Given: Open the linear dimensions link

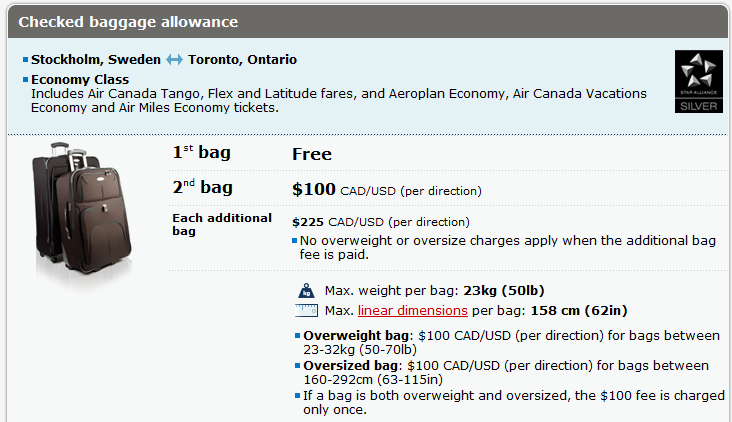Looking at the screenshot, I should [x=413, y=311].
